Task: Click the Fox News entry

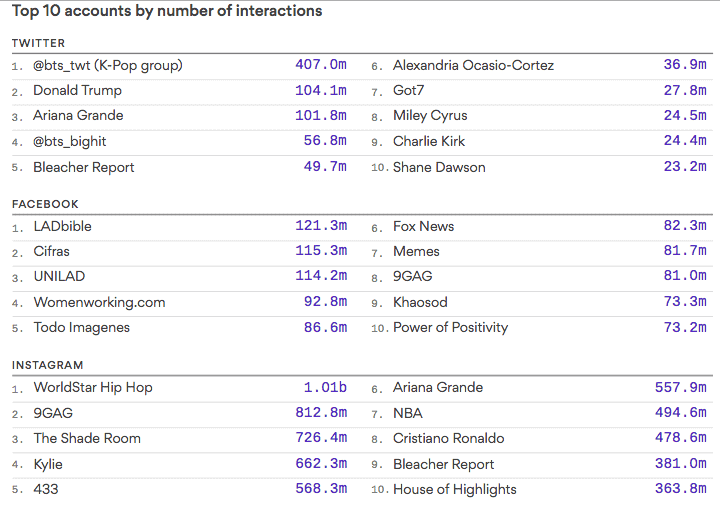Action: point(423,226)
